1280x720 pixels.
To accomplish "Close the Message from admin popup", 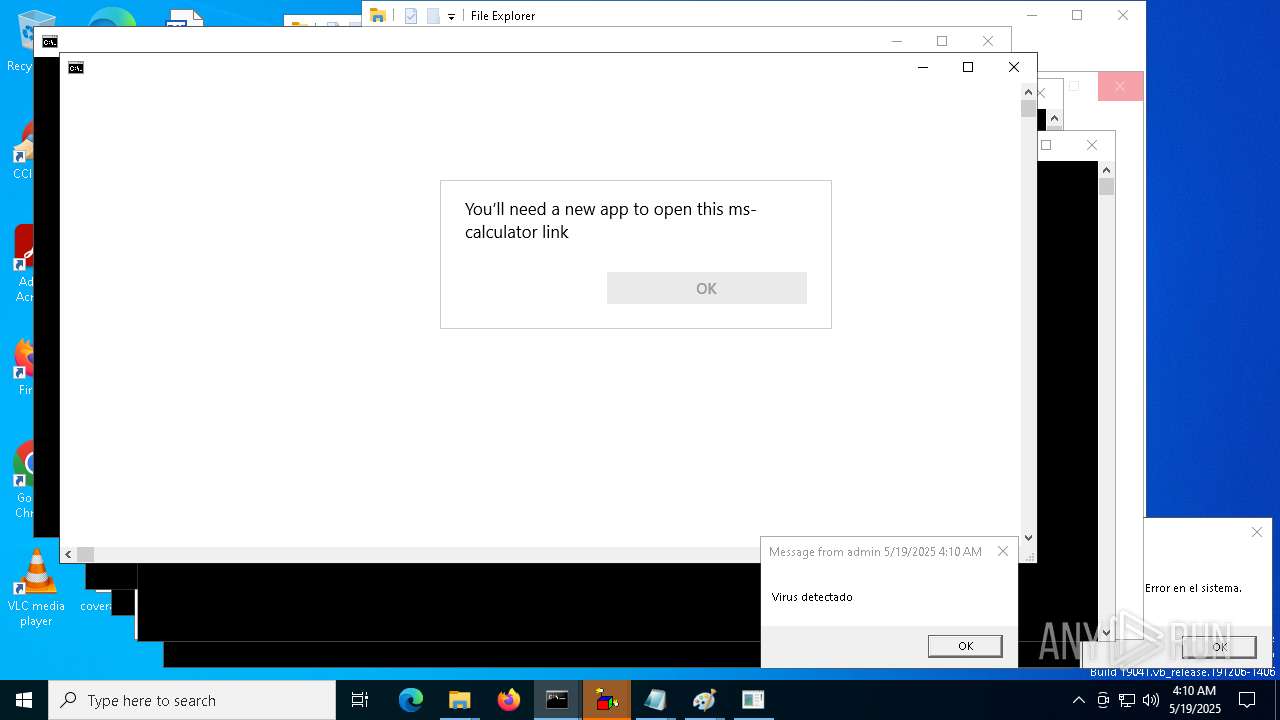I will point(1003,551).
